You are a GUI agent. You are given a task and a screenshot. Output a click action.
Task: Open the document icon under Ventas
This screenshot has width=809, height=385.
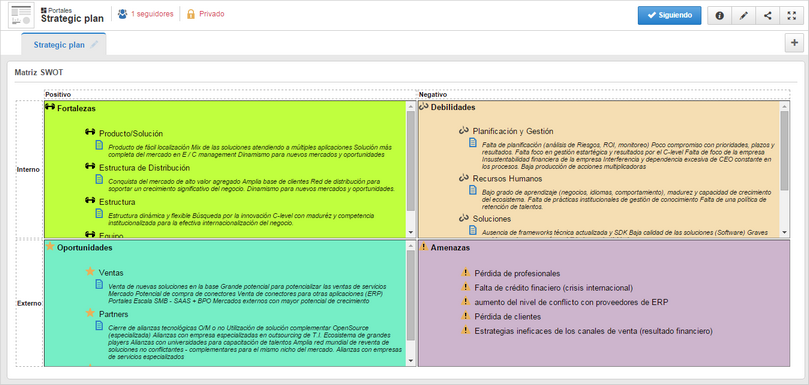[99, 284]
